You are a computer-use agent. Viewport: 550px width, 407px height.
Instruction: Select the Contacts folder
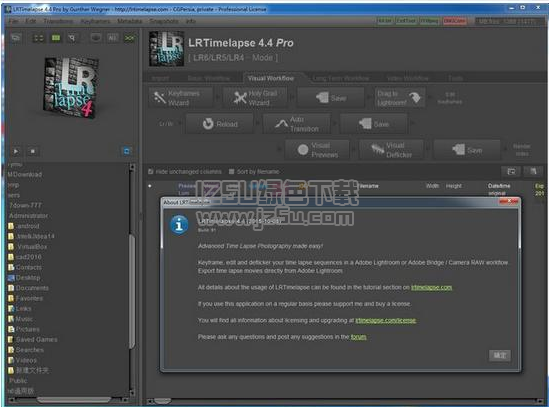(25, 267)
